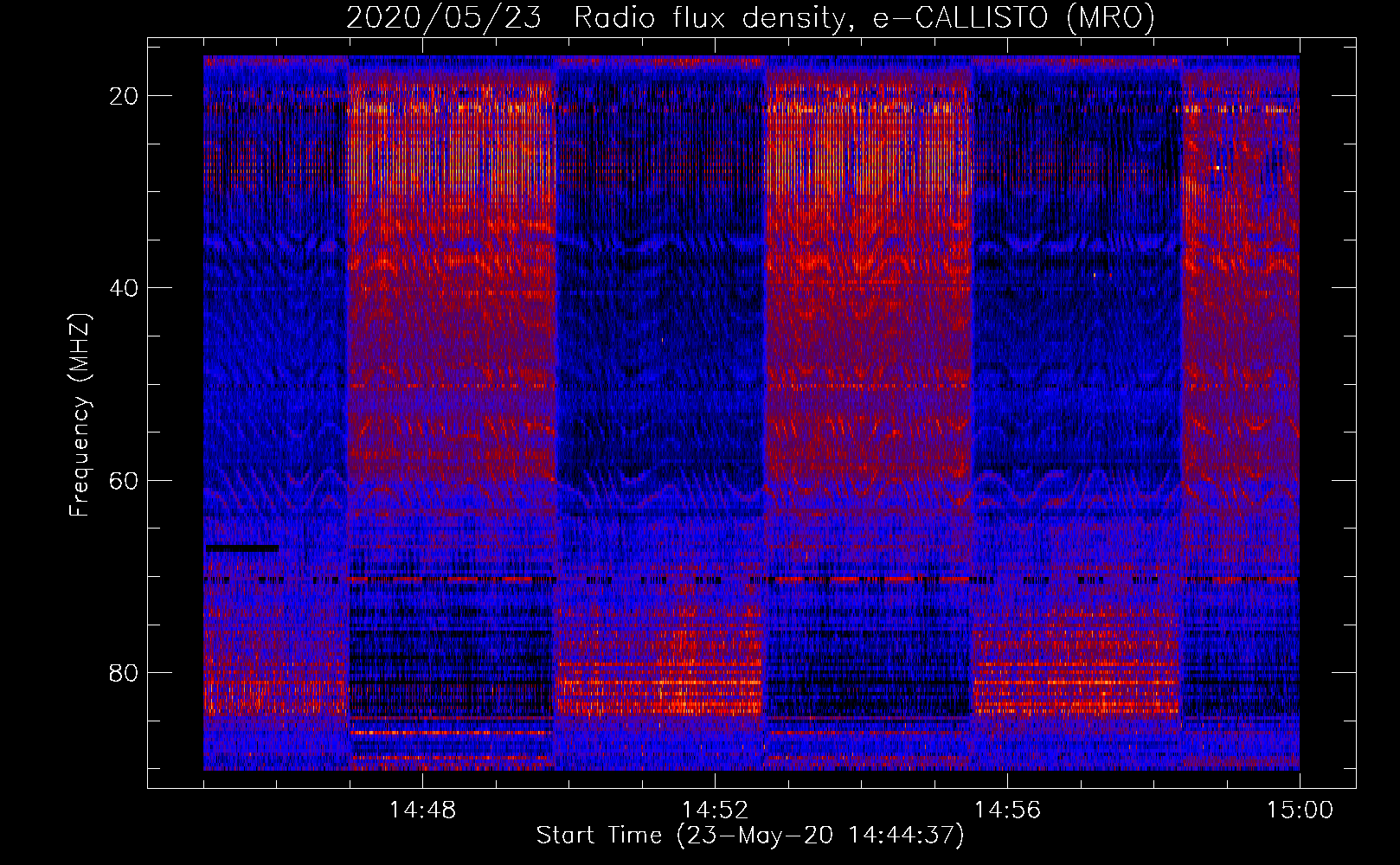Click the frequency tick label 60
1400x865 pixels.
click(124, 480)
